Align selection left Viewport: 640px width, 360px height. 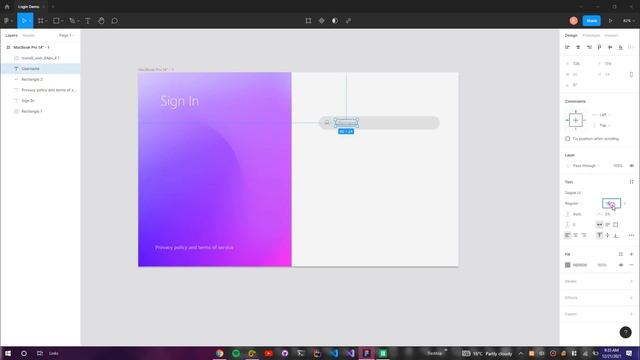pyautogui.click(x=567, y=47)
